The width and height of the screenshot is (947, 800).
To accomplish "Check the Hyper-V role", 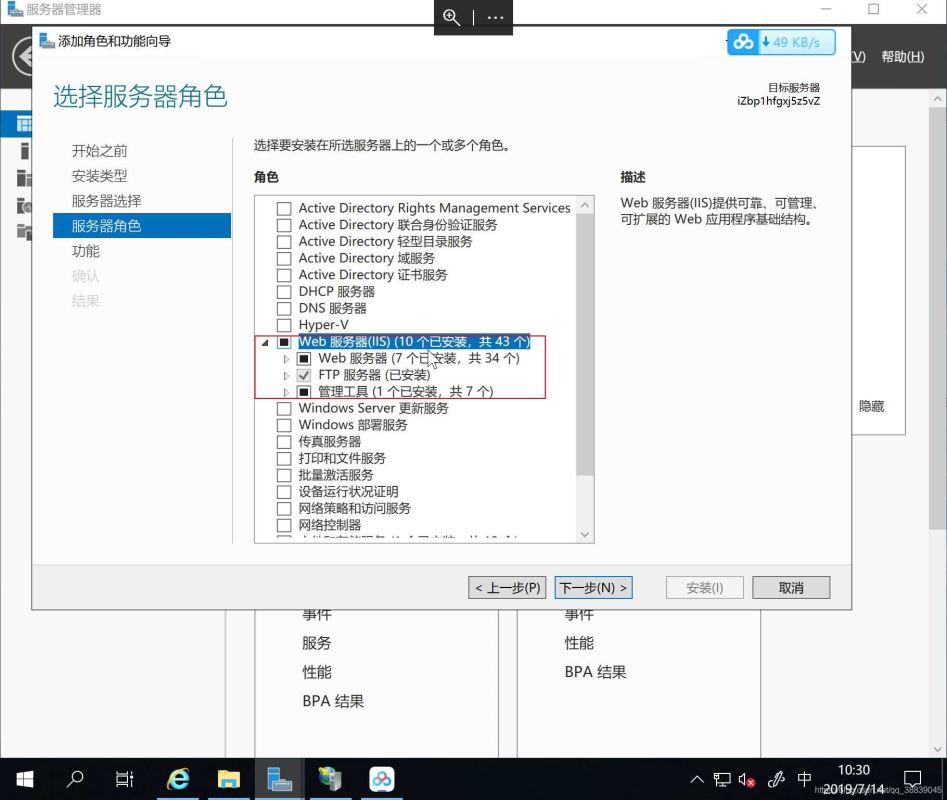I will tap(284, 325).
